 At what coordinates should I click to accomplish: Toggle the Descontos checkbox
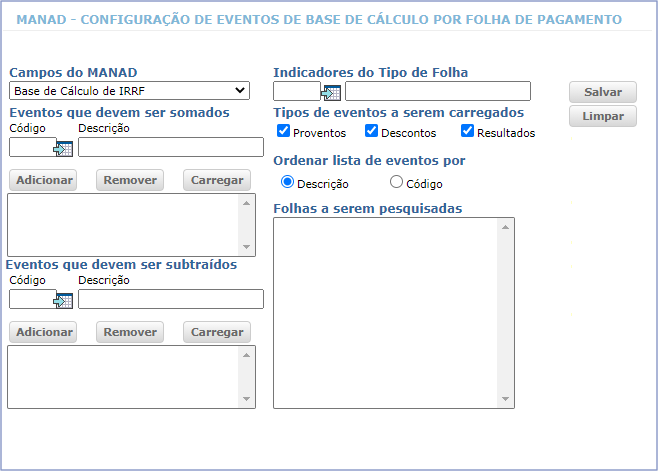coord(372,132)
